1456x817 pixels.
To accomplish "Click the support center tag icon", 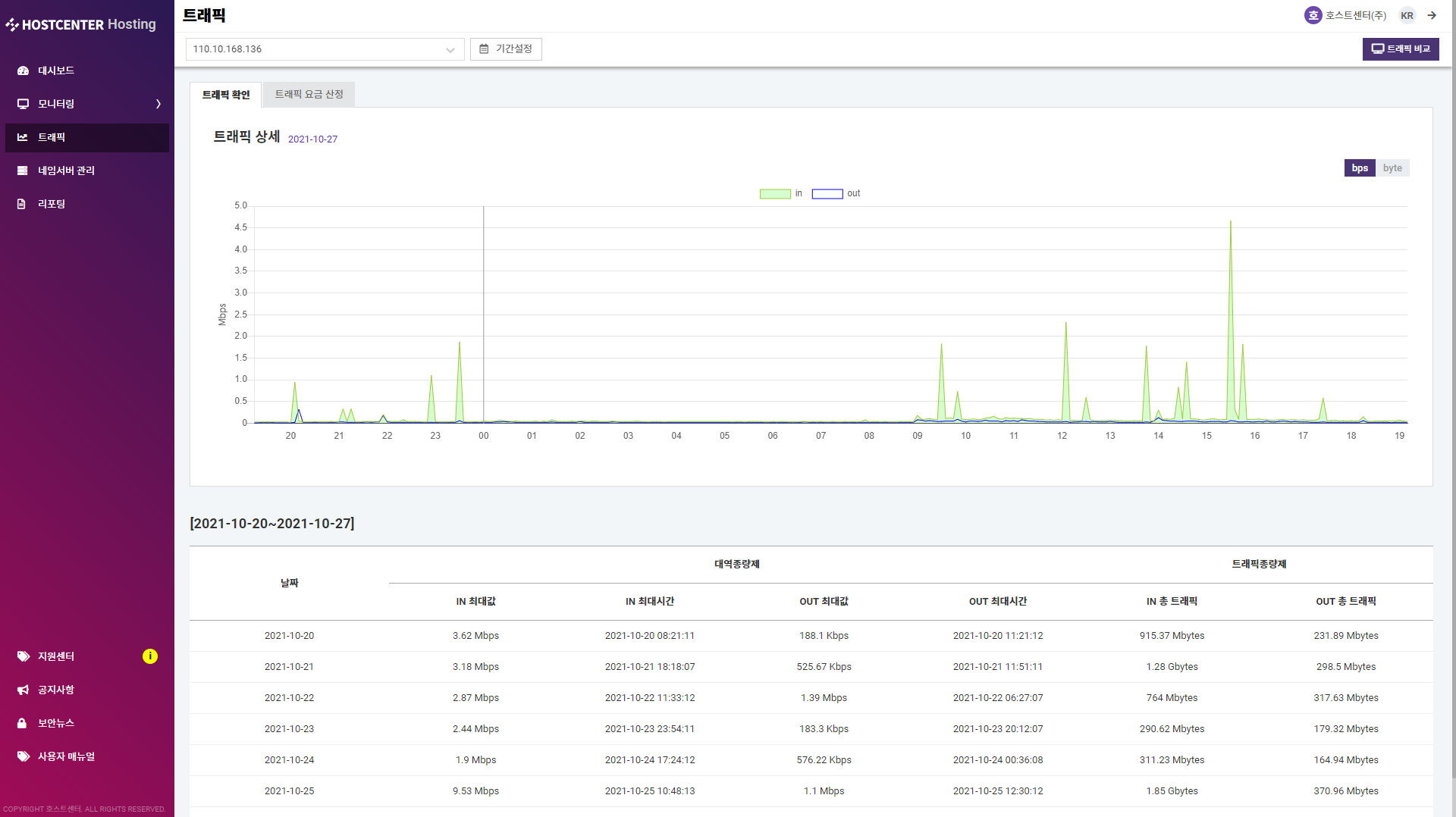I will tap(23, 656).
